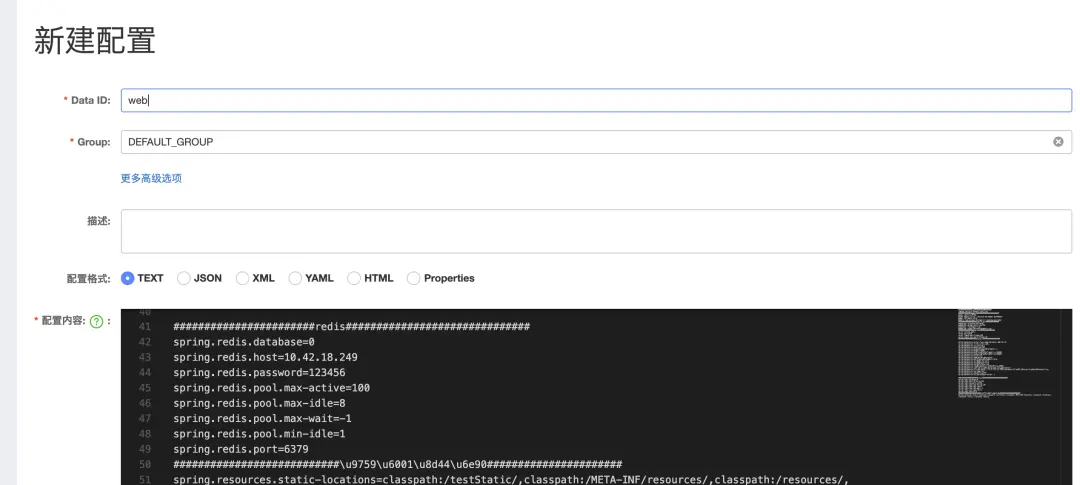This screenshot has width=1080, height=485.
Task: Click the comment line with \u9759\u6001 escapes
Action: [x=397, y=464]
